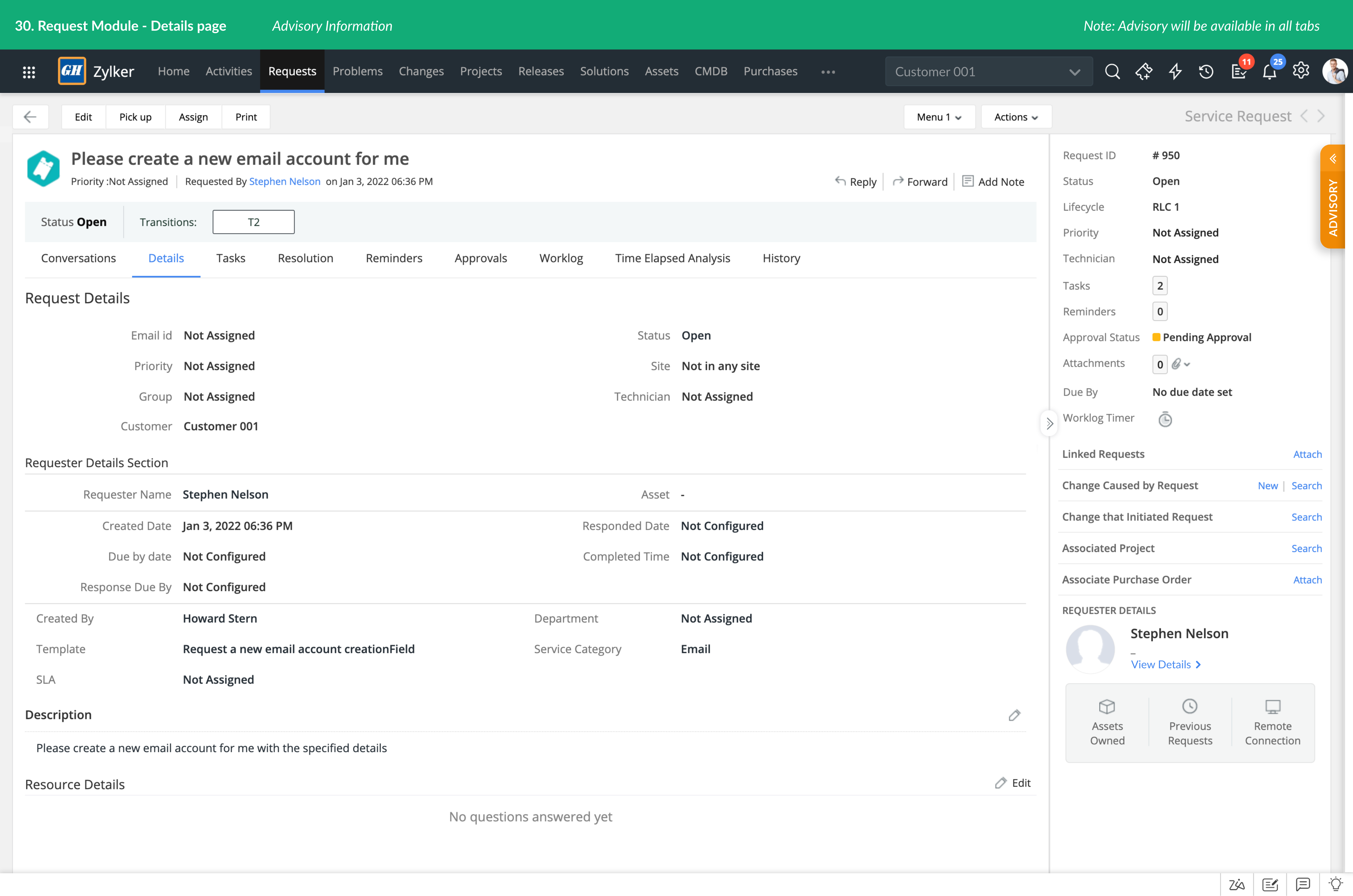Open the chat bubble icon in bottom bar

[1303, 885]
